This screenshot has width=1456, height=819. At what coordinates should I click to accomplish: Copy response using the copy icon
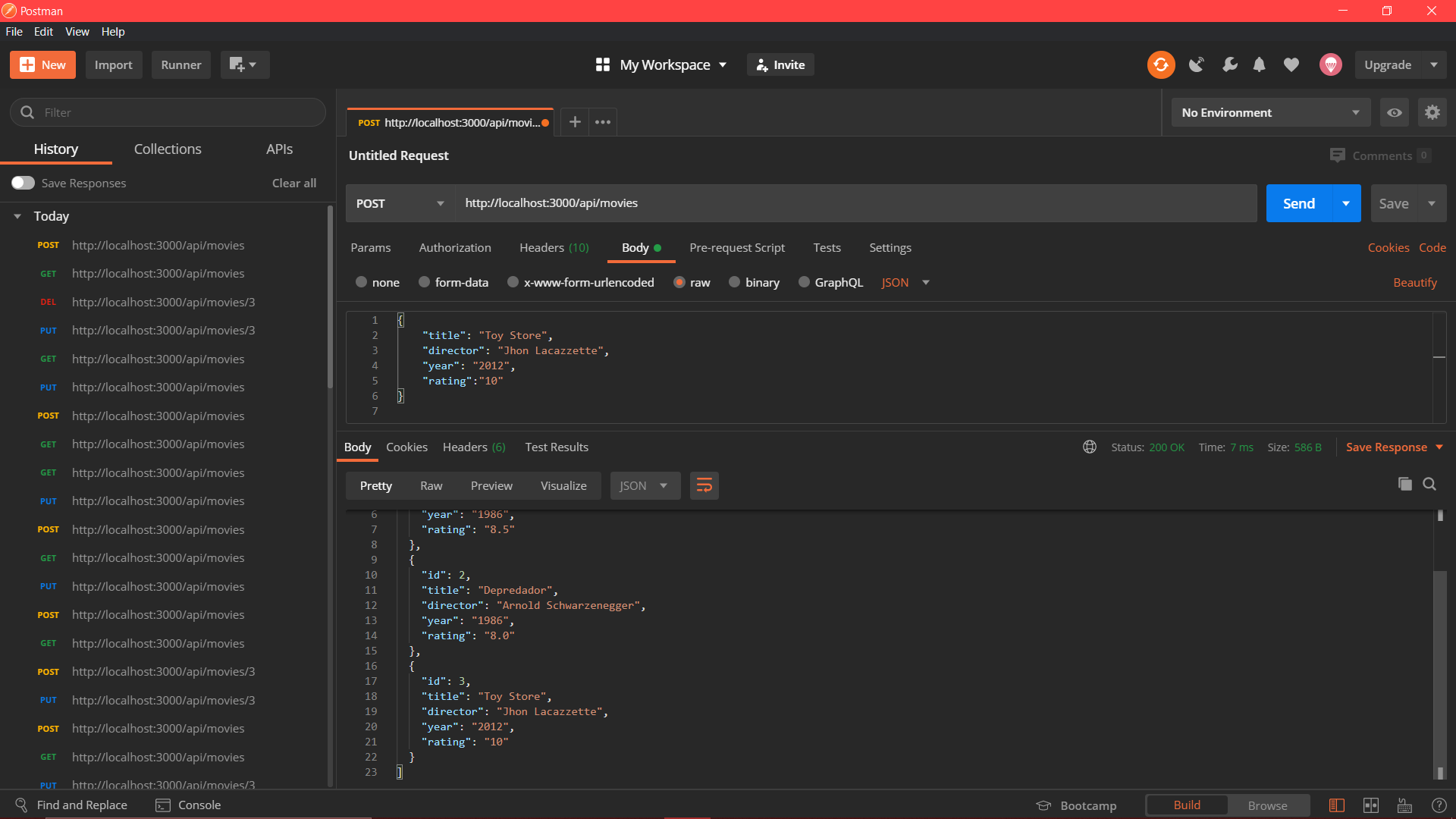coord(1404,484)
